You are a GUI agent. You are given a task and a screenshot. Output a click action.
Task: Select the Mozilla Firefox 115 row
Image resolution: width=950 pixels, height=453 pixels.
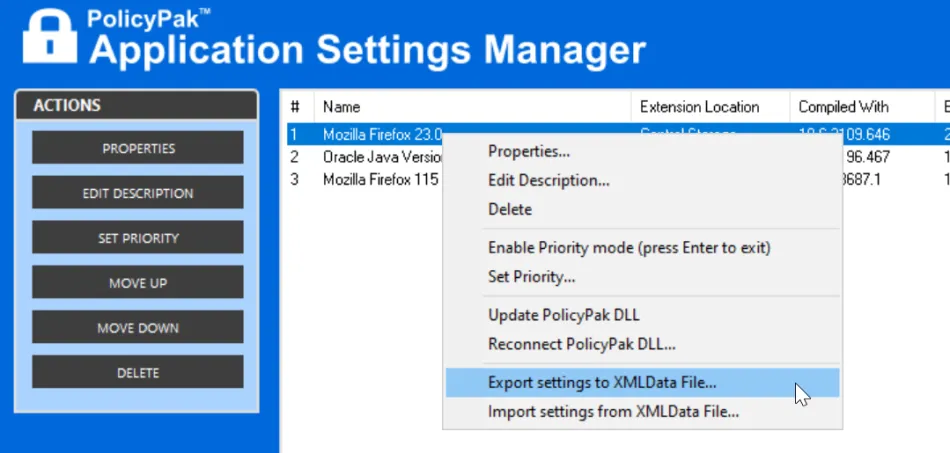(x=380, y=180)
